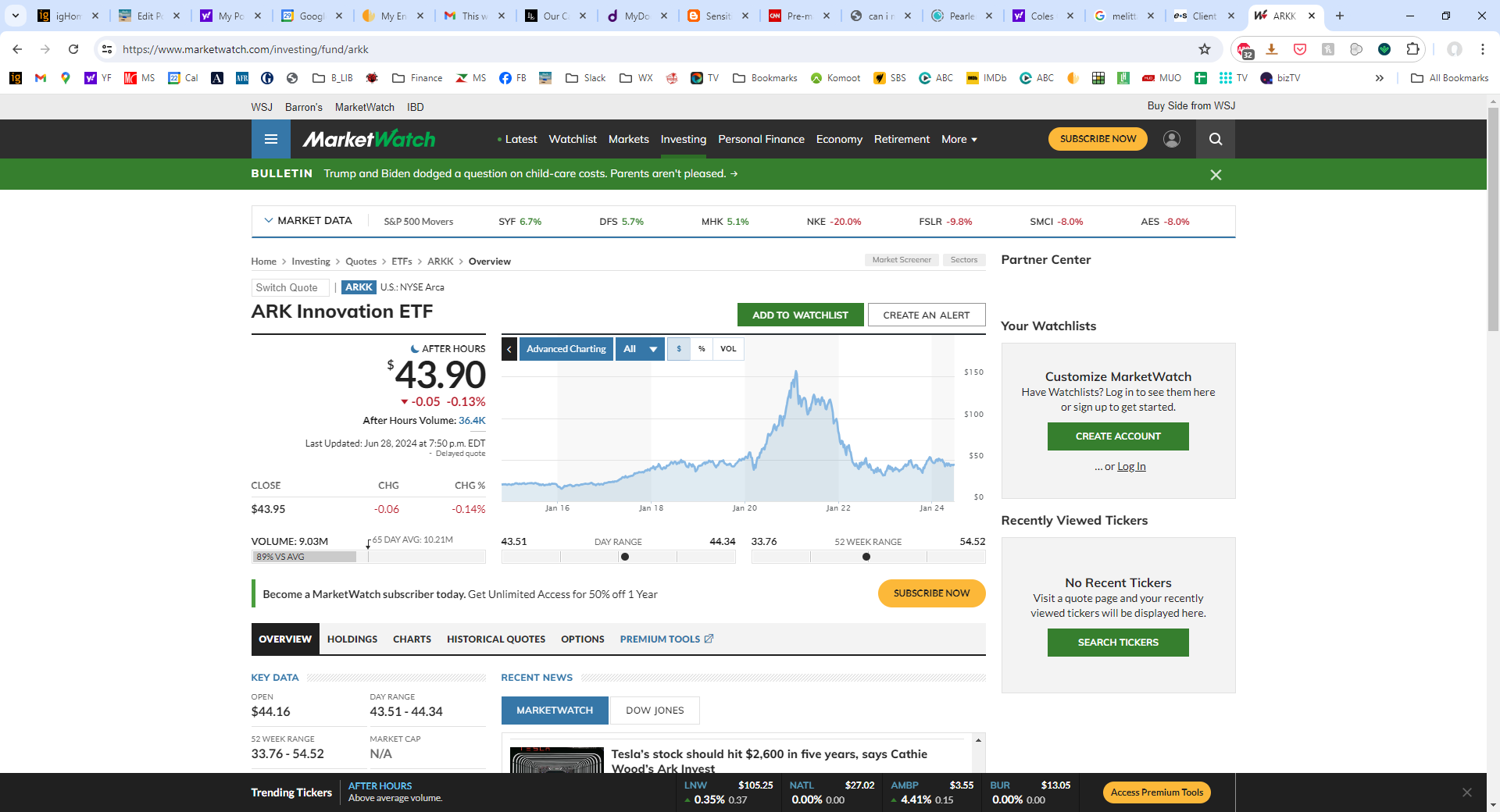Click yellow Subscribe Now header button
Image resolution: width=1500 pixels, height=812 pixels.
tap(1098, 139)
